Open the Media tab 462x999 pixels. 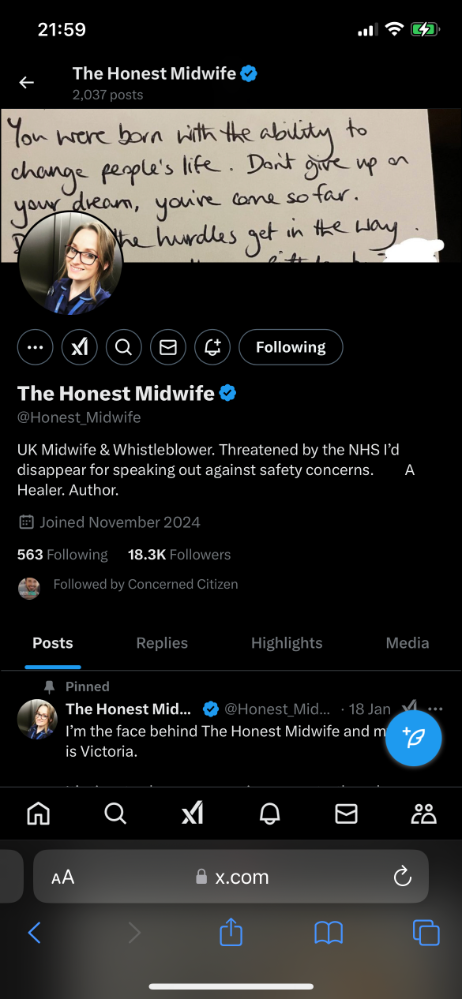[x=407, y=643]
